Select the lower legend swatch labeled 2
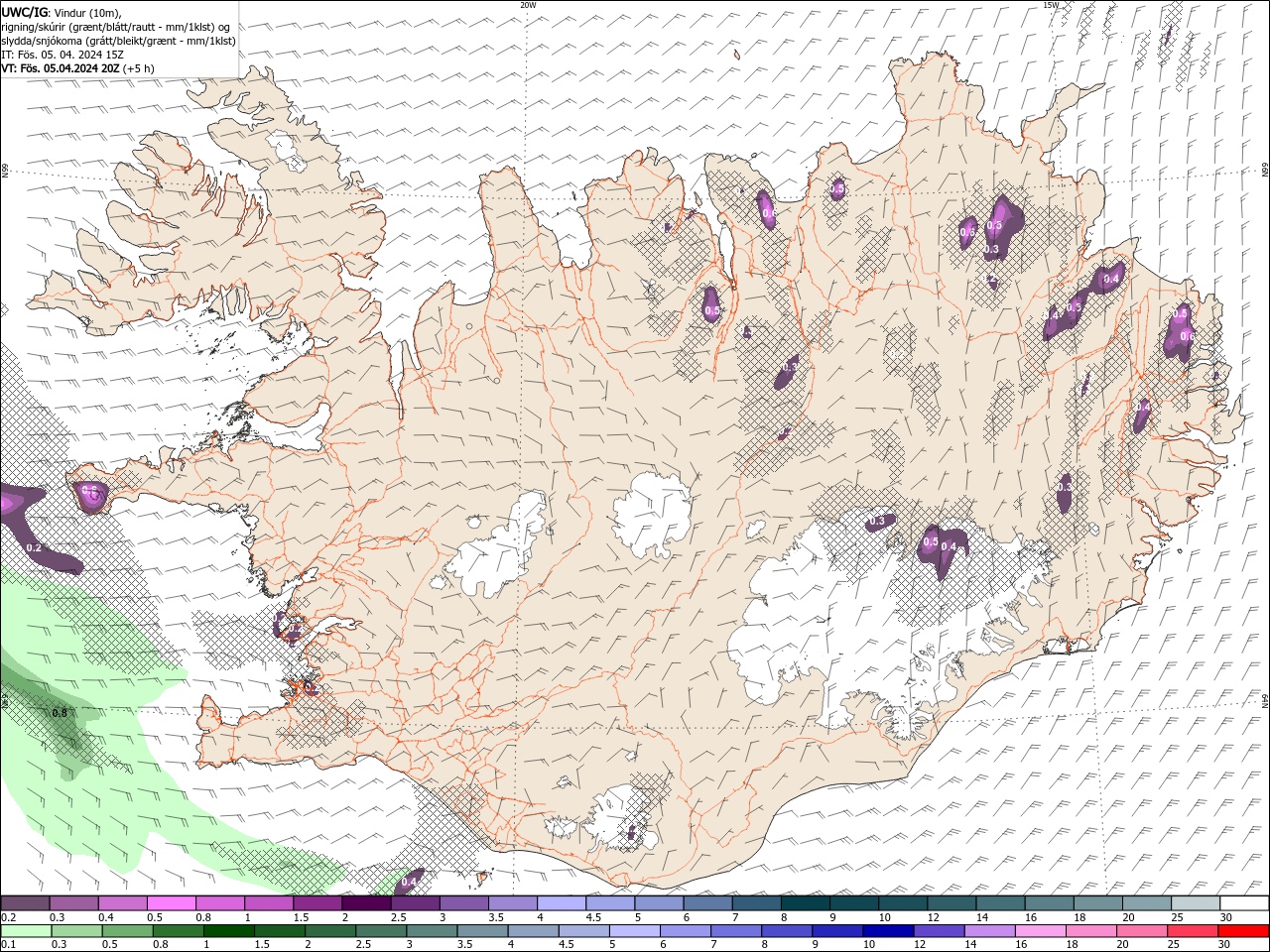The image size is (1270, 952). (330, 931)
